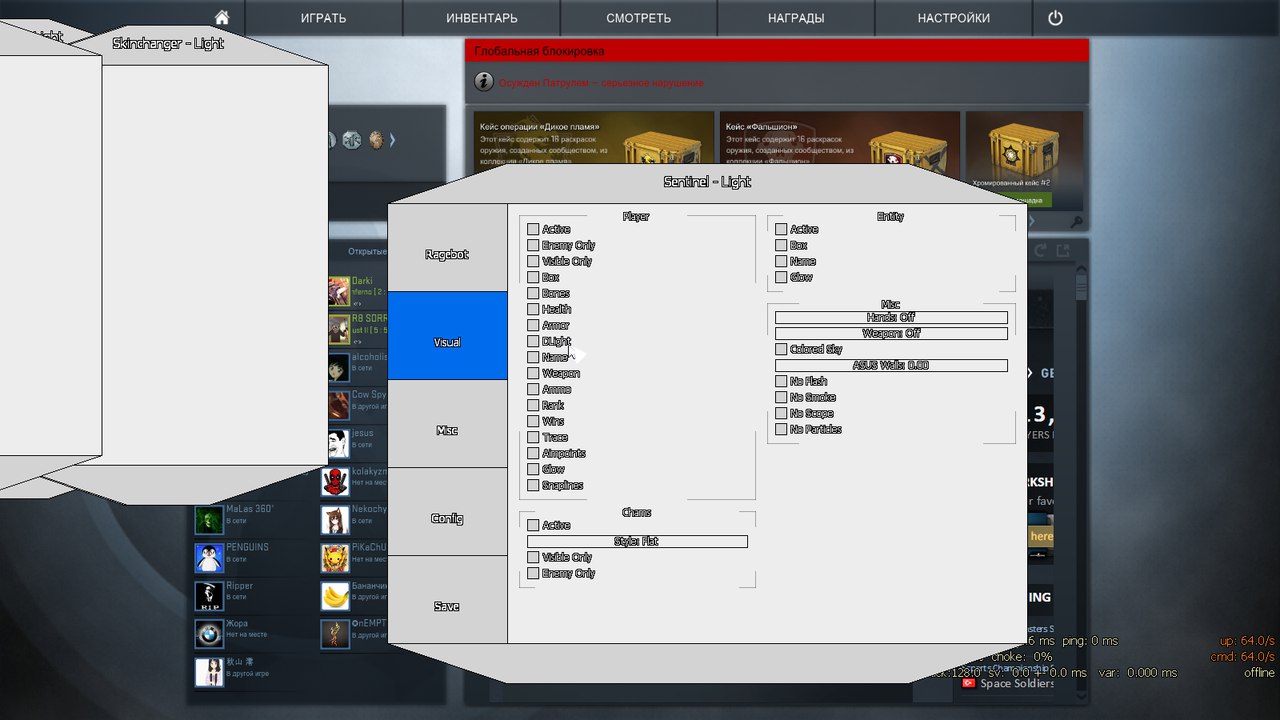1280x720 pixels.
Task: Click the pop-out icon in the right panel
Action: pos(1063,251)
